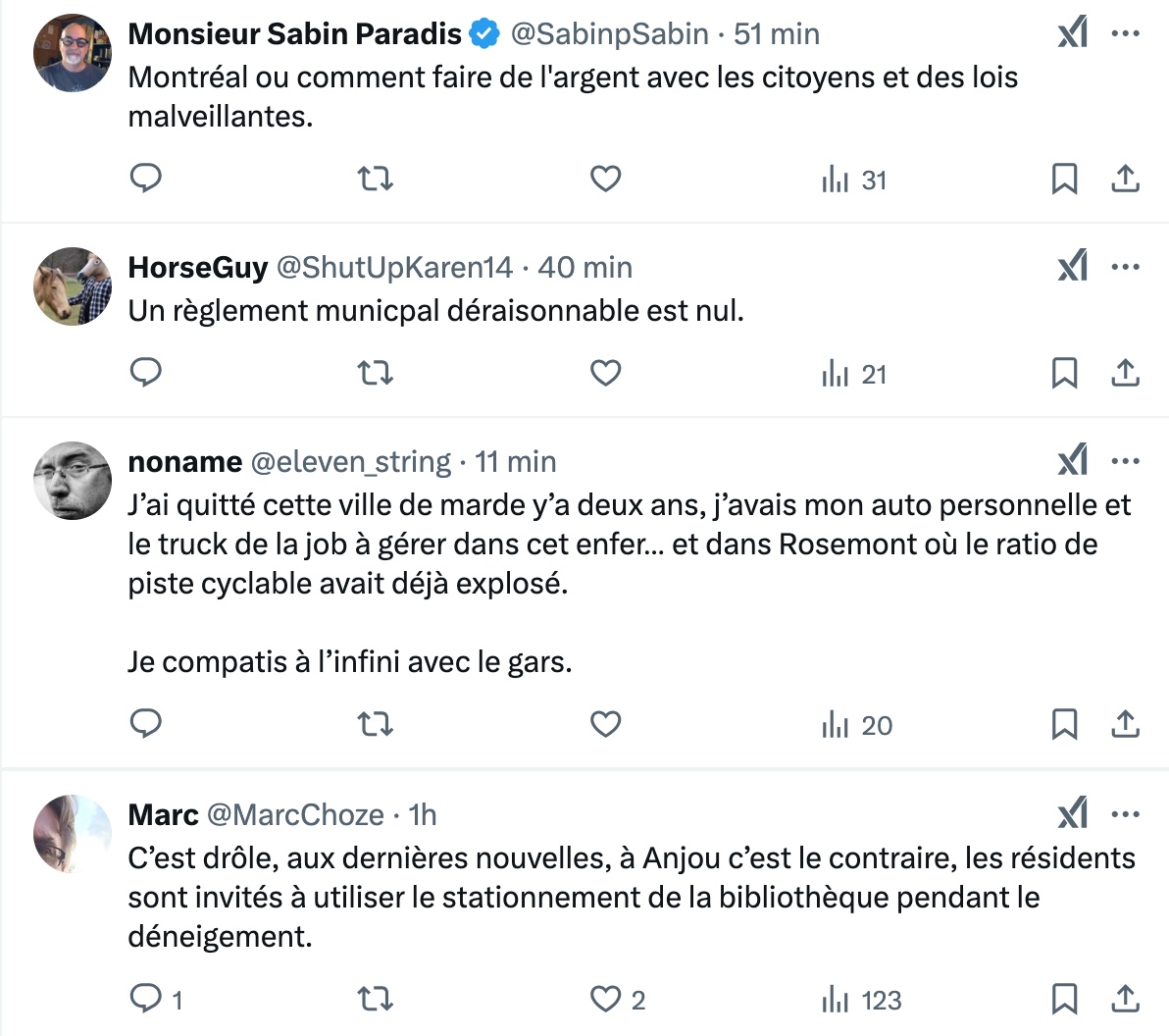Screen dimensions: 1169x1036
Task: Open HorseGuy's profile avatar
Action: [x=73, y=286]
